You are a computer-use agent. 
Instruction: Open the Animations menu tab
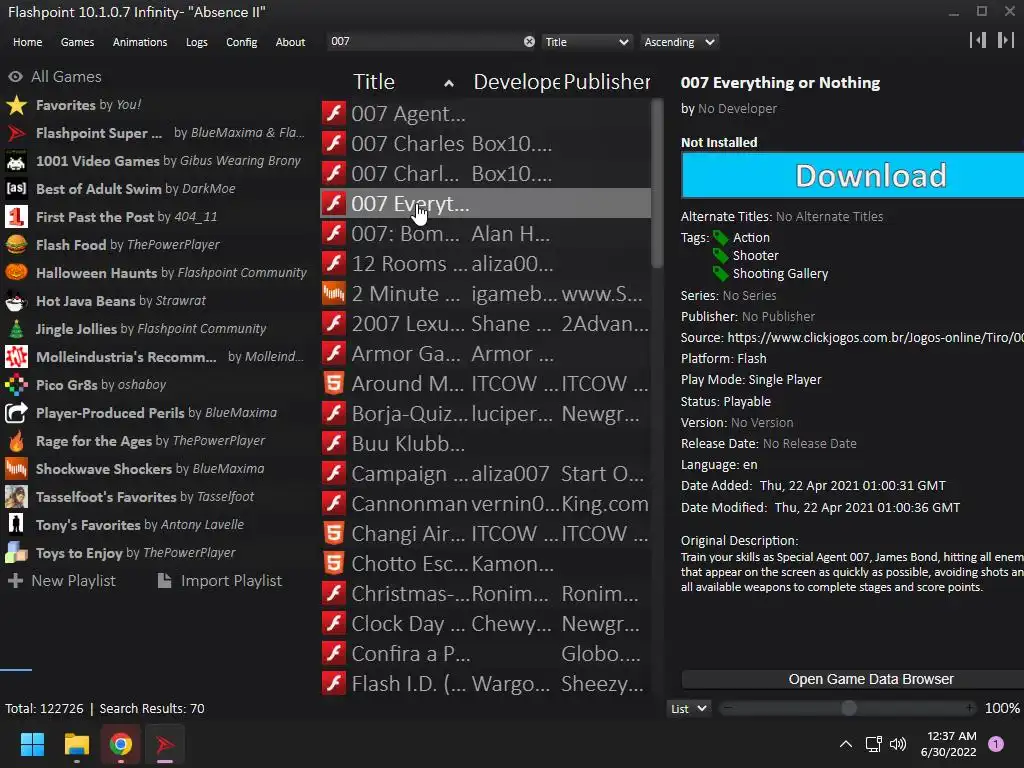[140, 42]
